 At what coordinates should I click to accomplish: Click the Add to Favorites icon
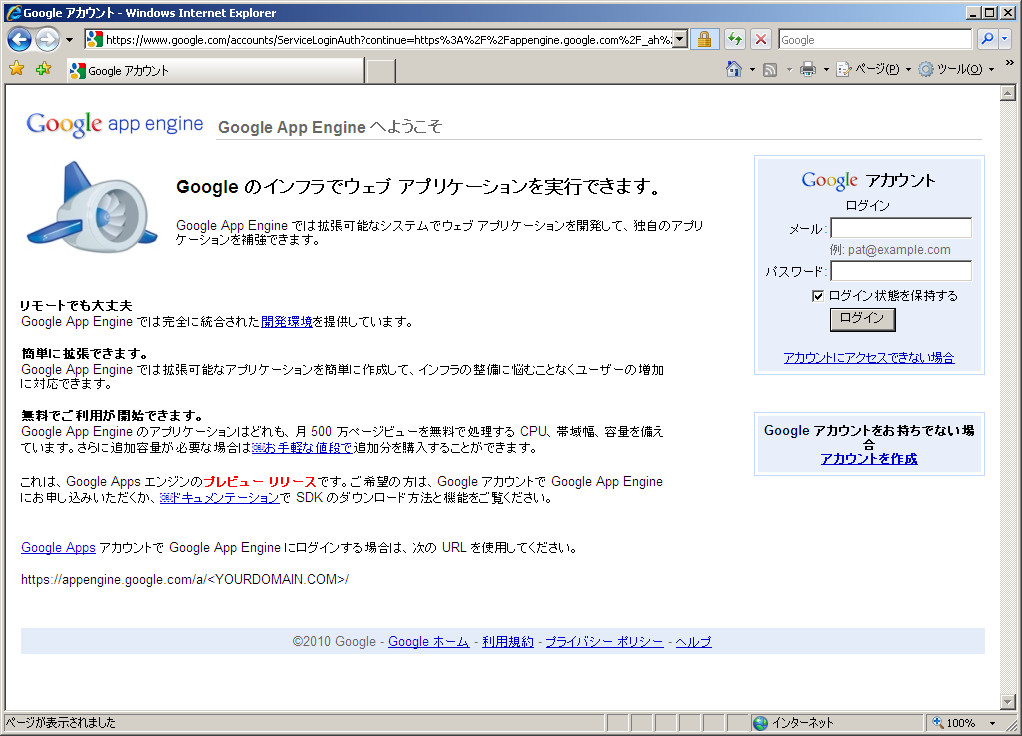[42, 70]
